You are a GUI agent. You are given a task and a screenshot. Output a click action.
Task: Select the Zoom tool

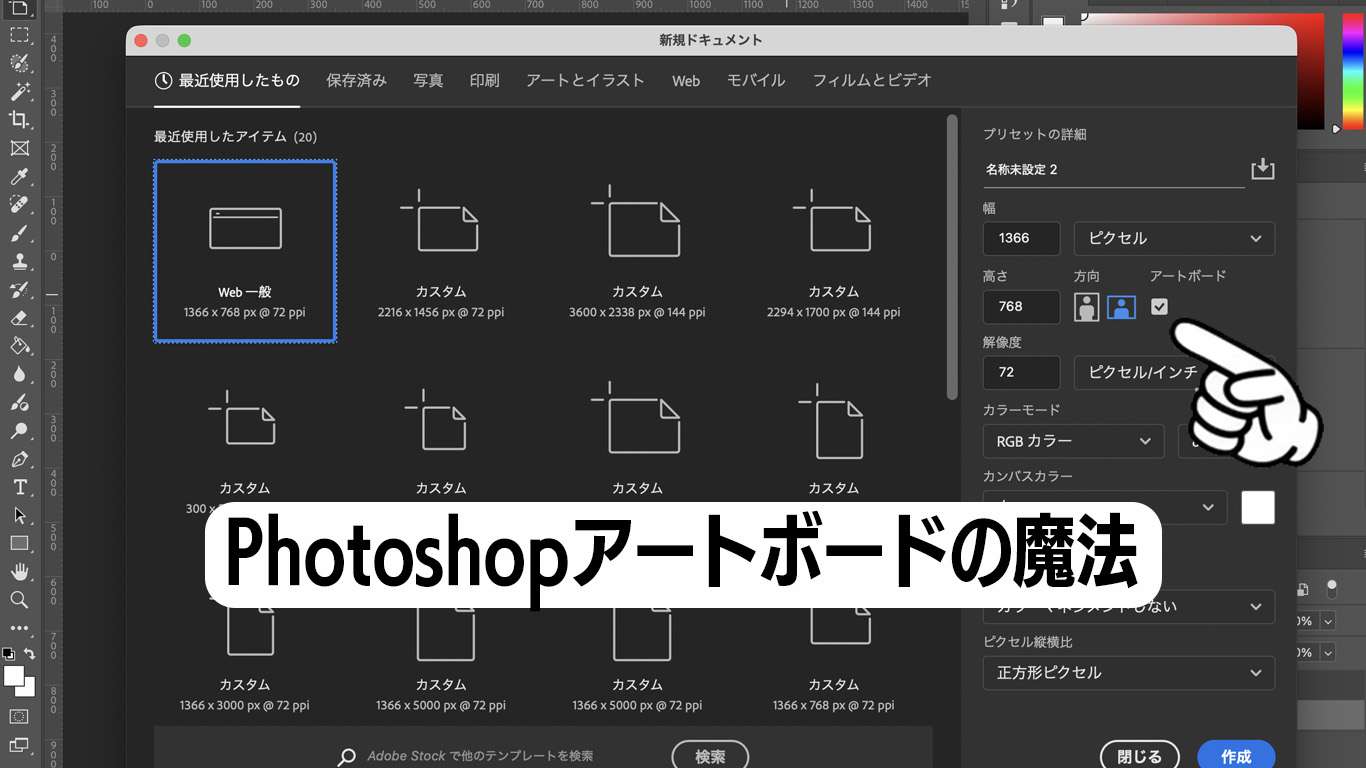pyautogui.click(x=19, y=600)
